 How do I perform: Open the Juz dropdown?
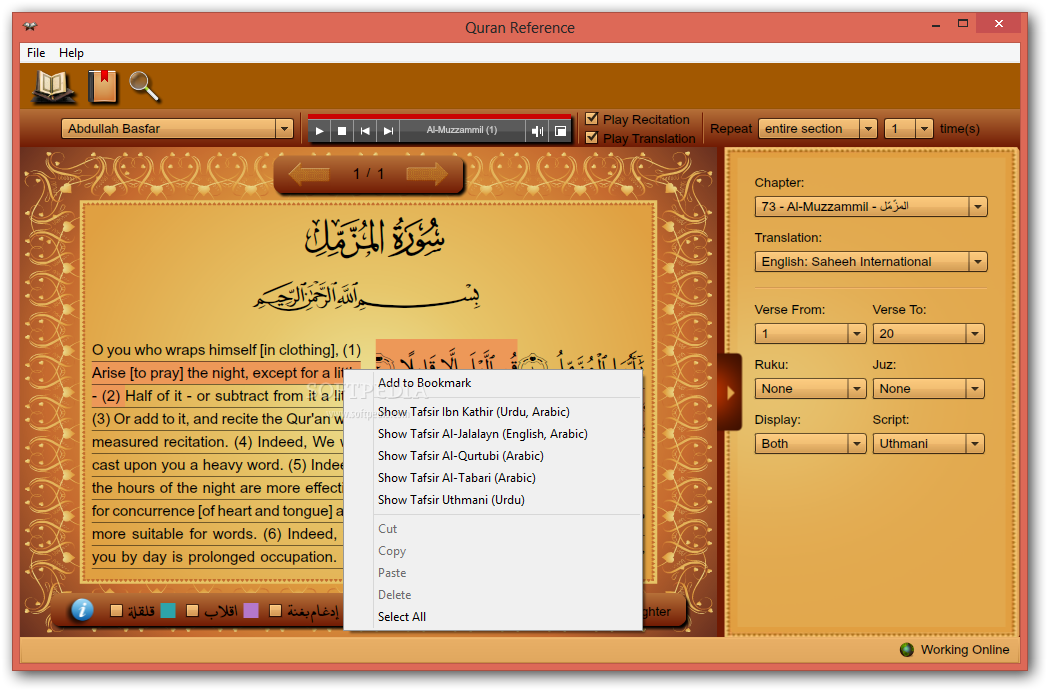click(928, 388)
